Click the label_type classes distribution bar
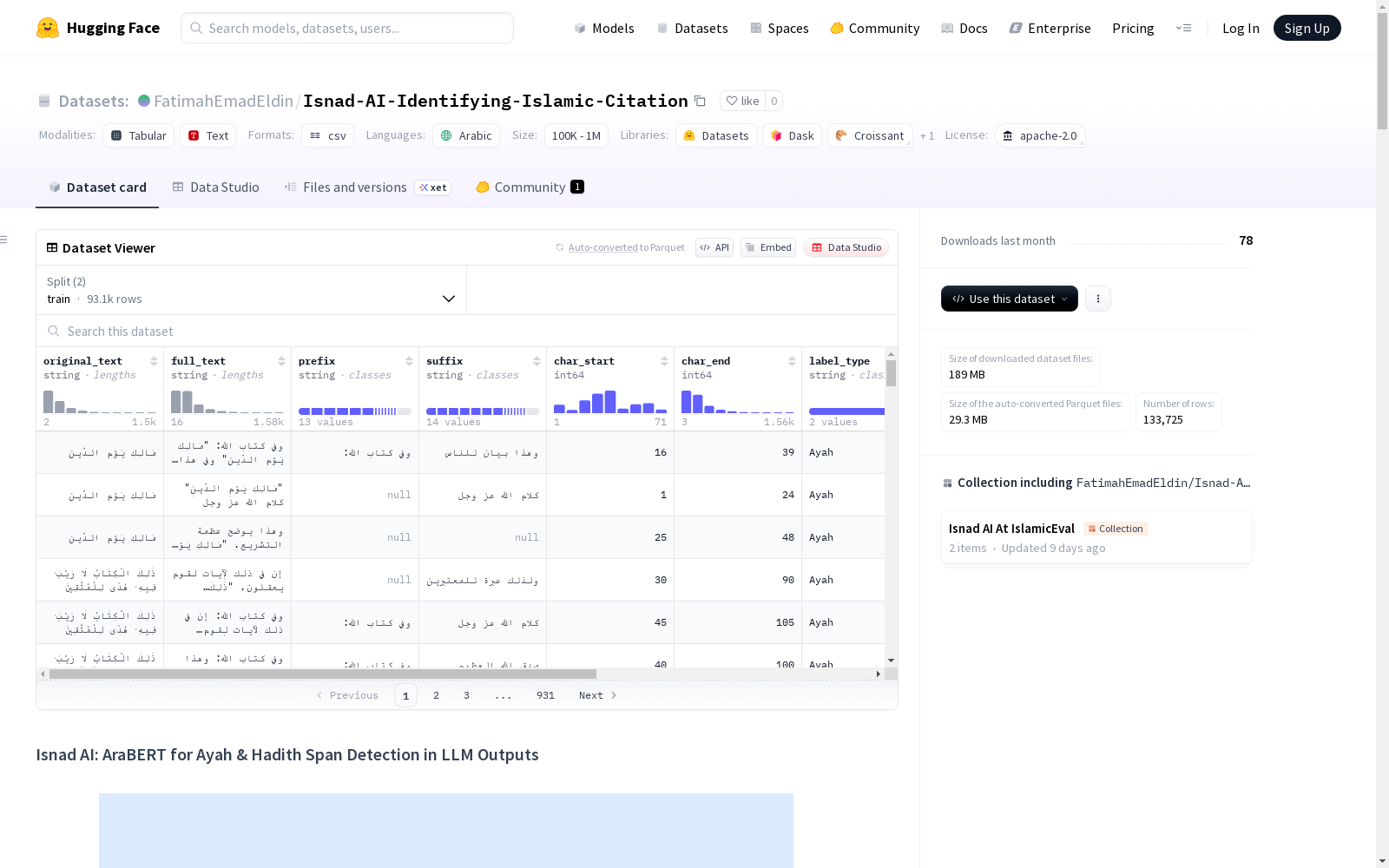The image size is (1389, 868). point(846,411)
